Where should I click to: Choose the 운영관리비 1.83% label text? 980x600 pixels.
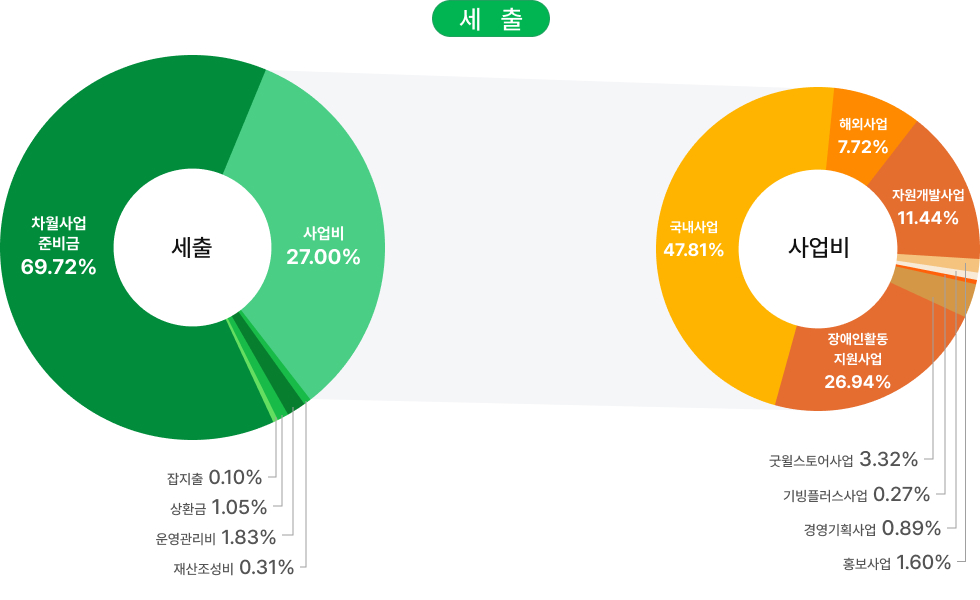tap(216, 538)
